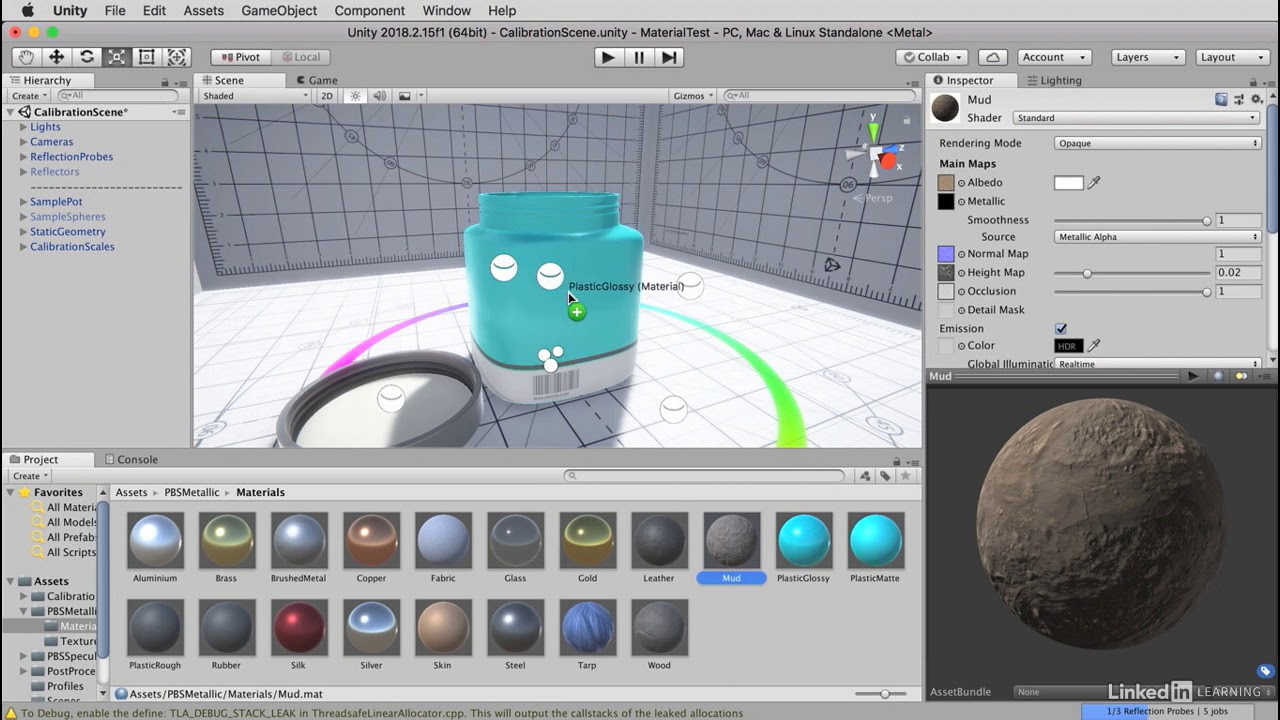Click Create button in Project panel

30,476
